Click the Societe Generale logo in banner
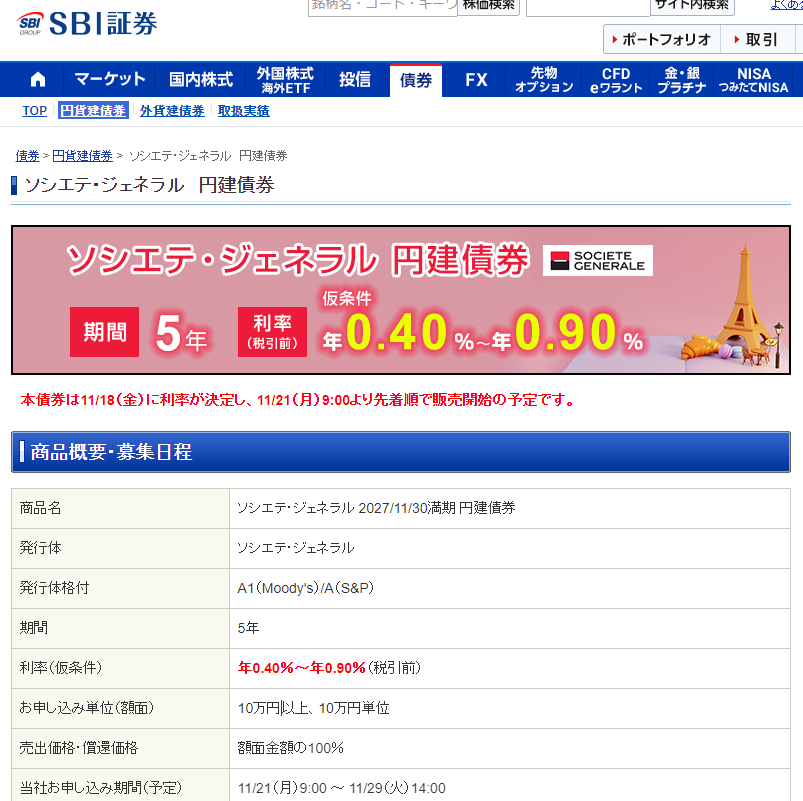The height and width of the screenshot is (801, 803). point(598,261)
